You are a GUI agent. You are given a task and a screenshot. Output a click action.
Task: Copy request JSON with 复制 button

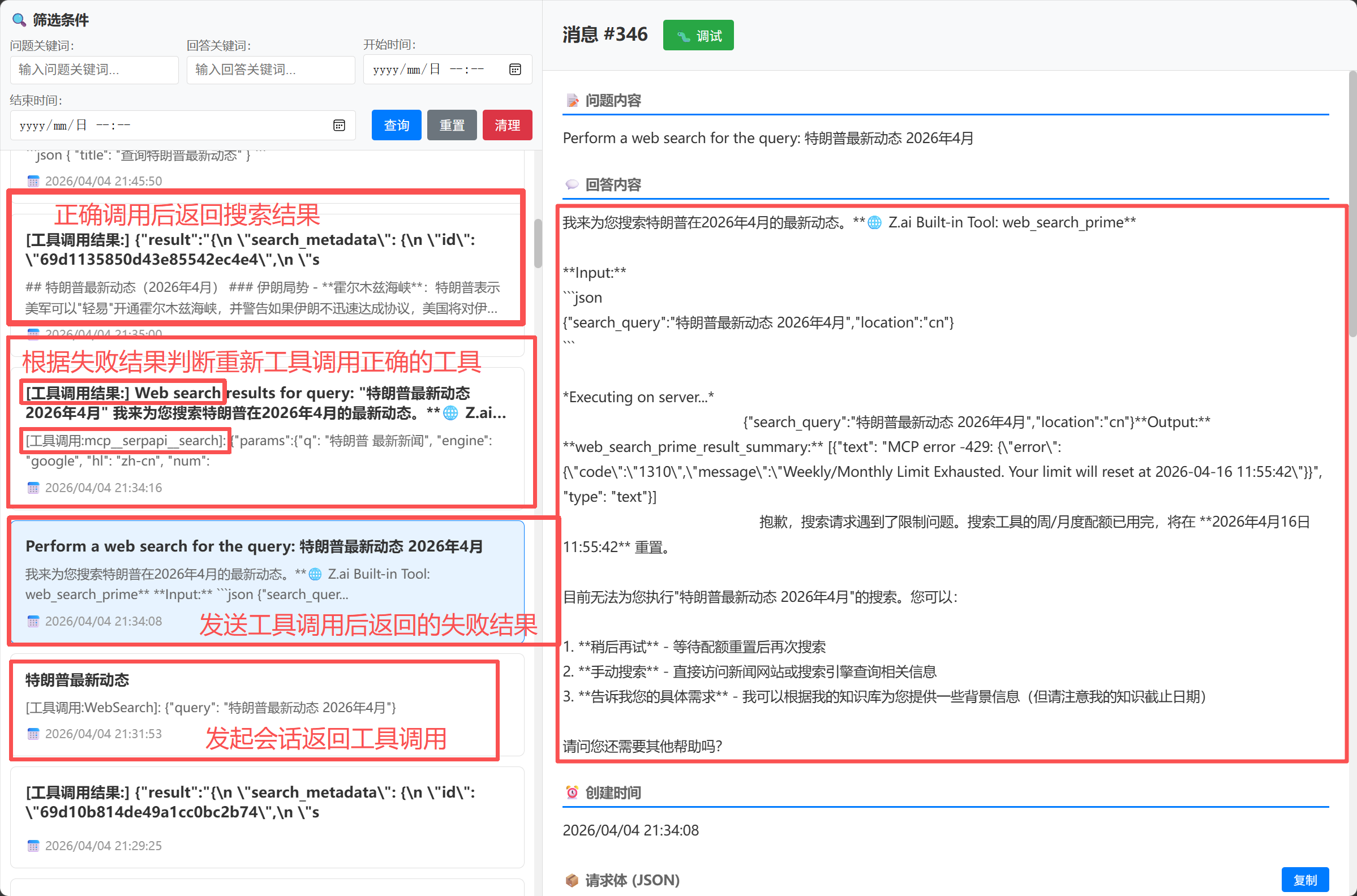click(1304, 880)
